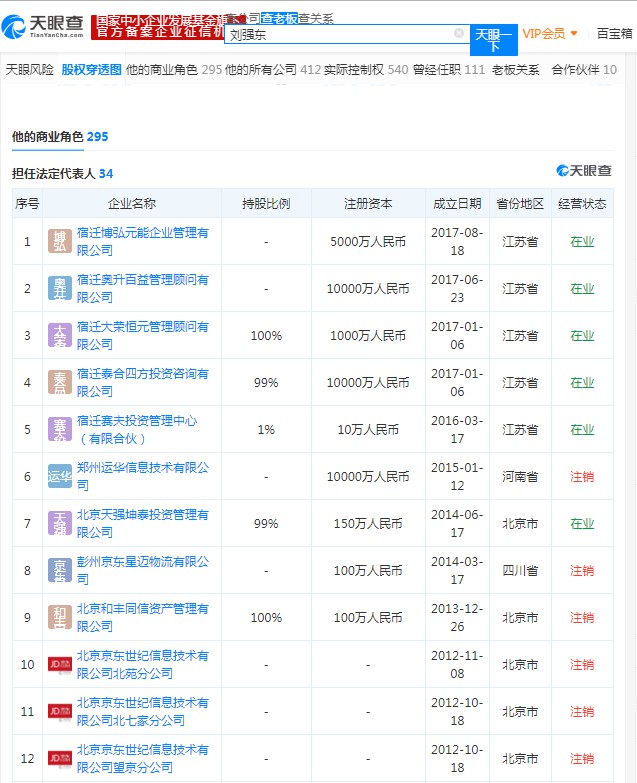Open 宿迁大荣恒元管理顾问有限公司 link
Image resolution: width=637 pixels, height=783 pixels.
[143, 335]
